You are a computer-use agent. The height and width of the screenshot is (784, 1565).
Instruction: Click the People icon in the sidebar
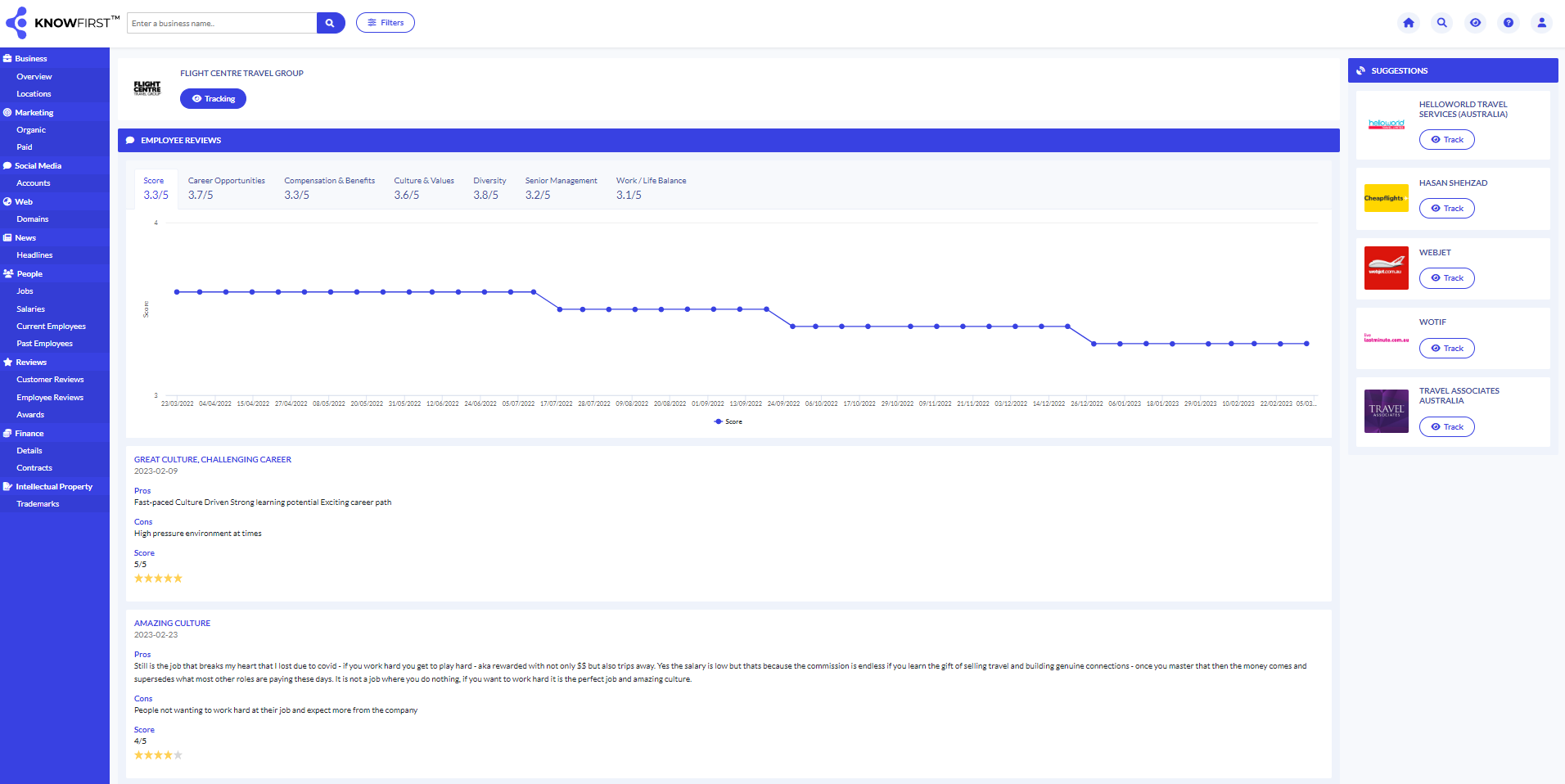click(x=7, y=273)
